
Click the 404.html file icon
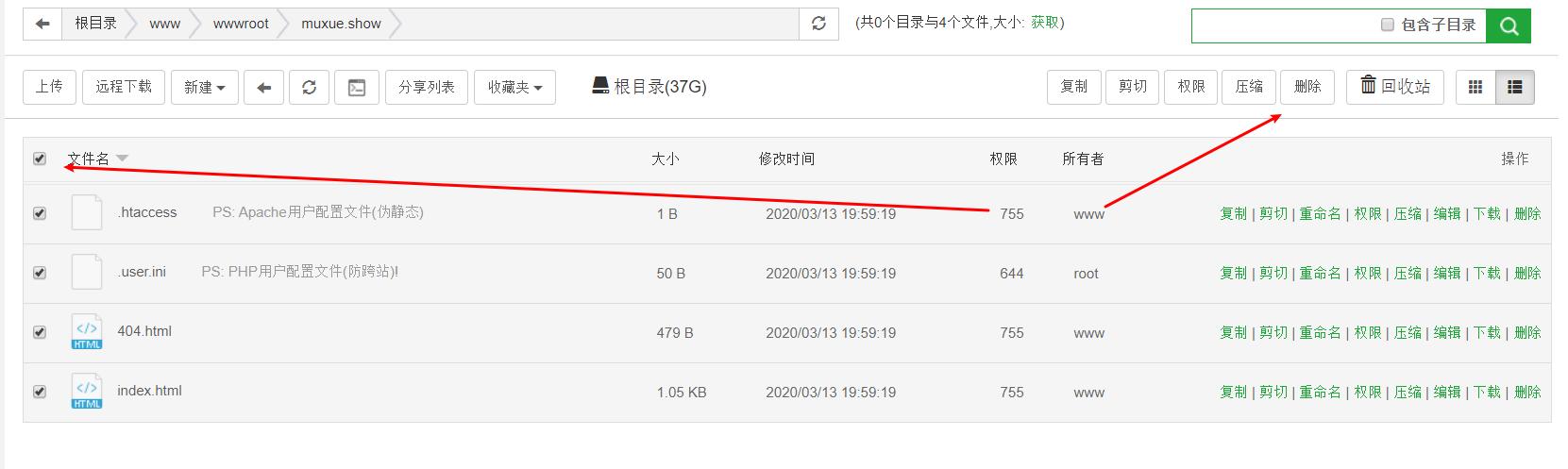click(87, 331)
